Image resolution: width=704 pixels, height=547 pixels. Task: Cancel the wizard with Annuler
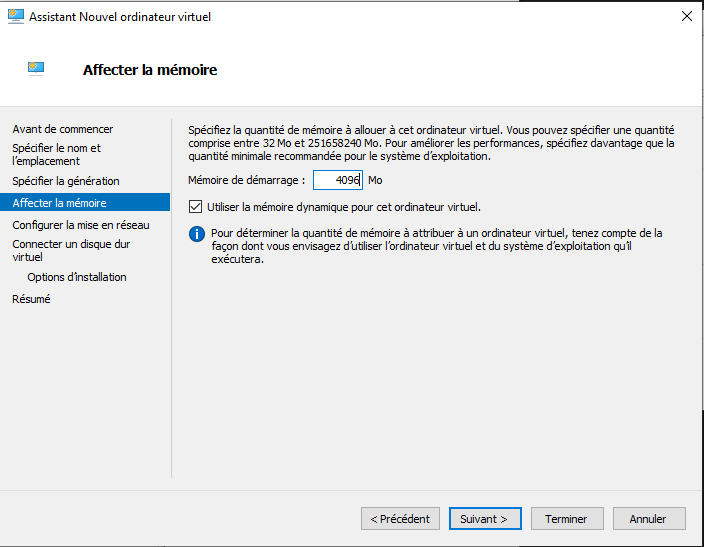[x=649, y=519]
